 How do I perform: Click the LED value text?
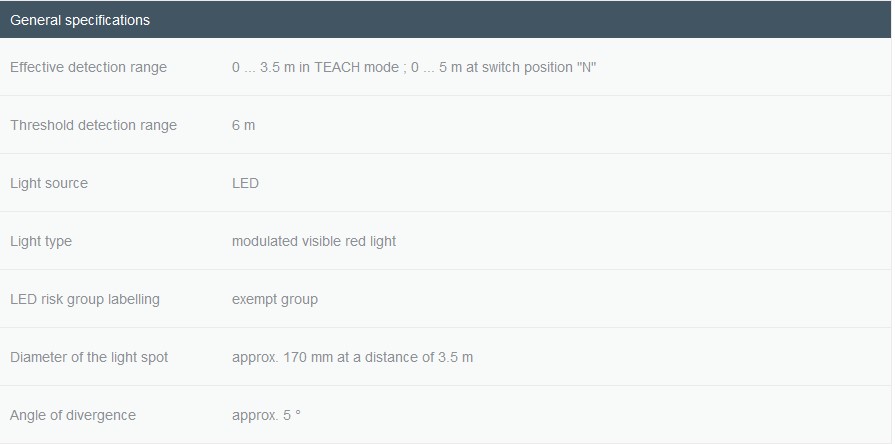[245, 184]
